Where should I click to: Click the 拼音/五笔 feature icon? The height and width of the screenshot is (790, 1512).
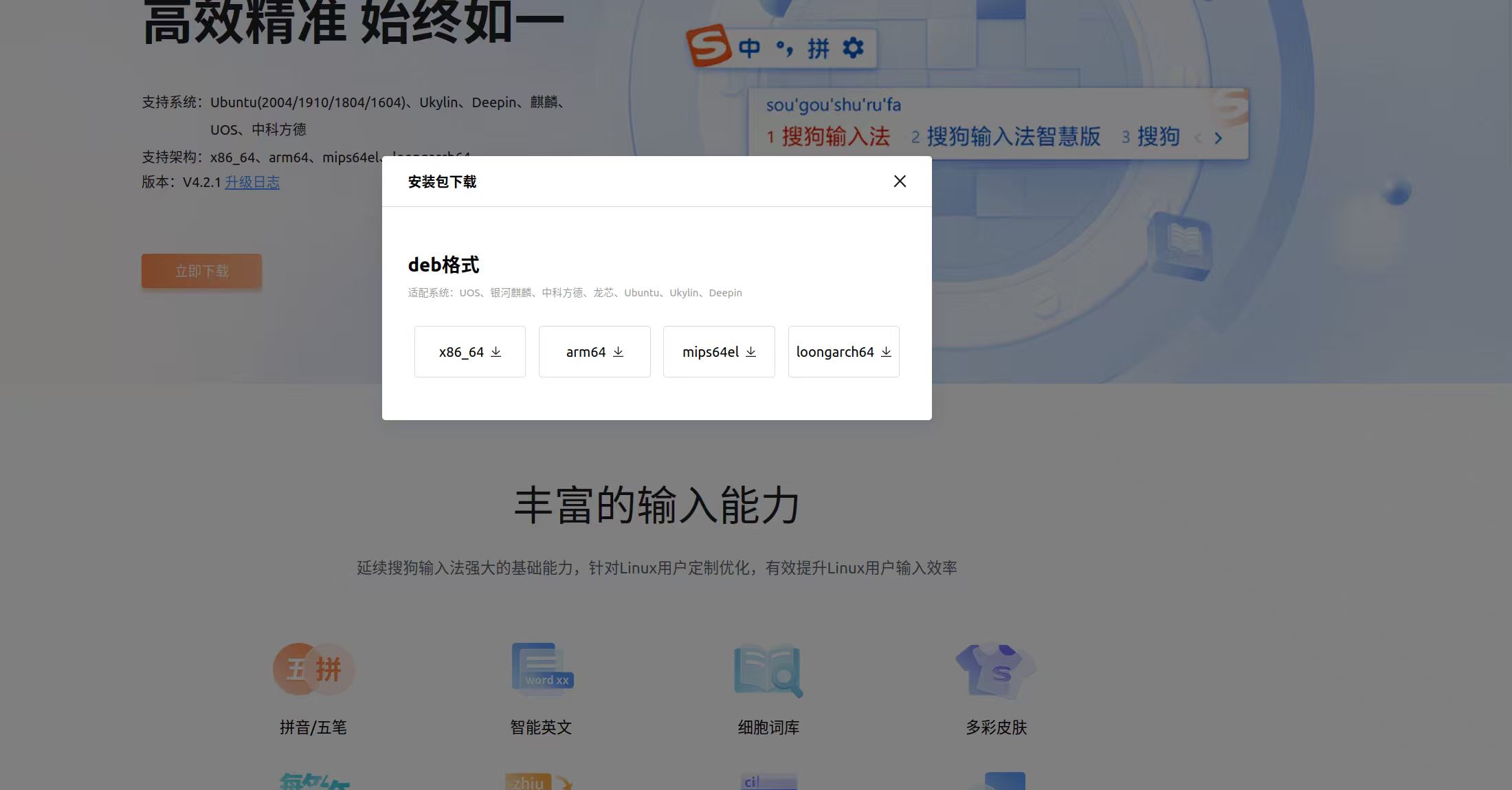[x=314, y=670]
